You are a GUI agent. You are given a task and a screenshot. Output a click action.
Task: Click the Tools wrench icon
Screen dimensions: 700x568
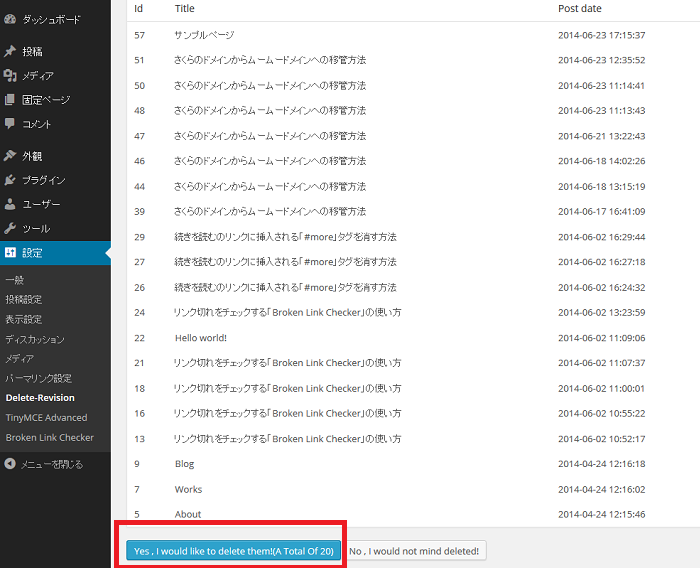click(10, 228)
